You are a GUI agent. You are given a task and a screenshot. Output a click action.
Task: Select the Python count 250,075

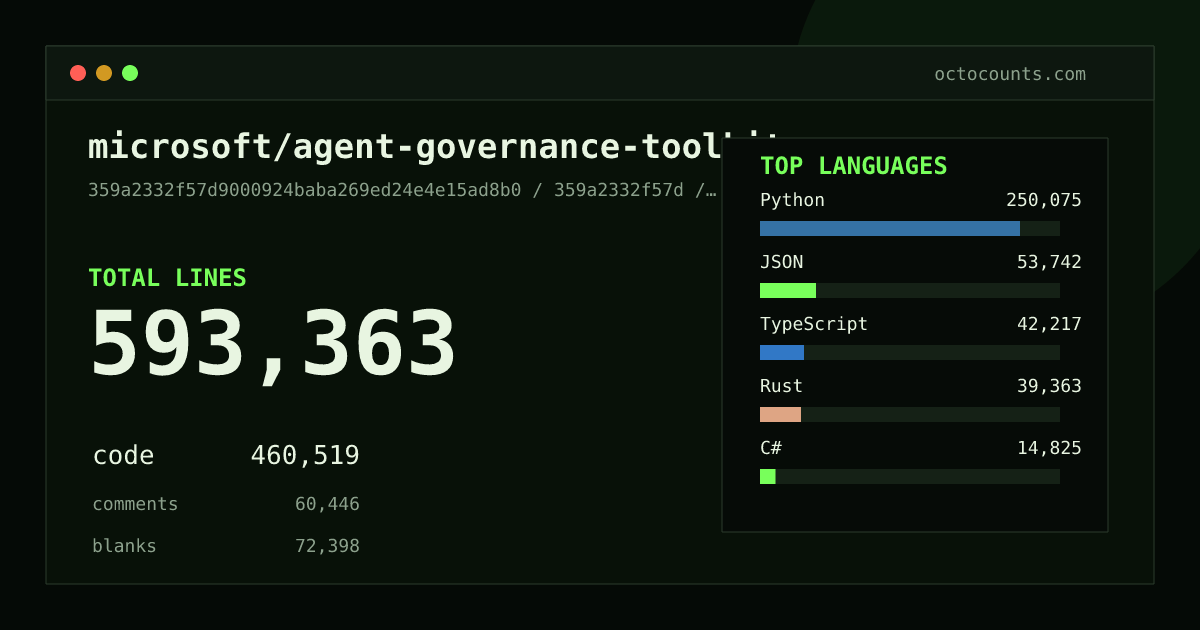(1044, 200)
